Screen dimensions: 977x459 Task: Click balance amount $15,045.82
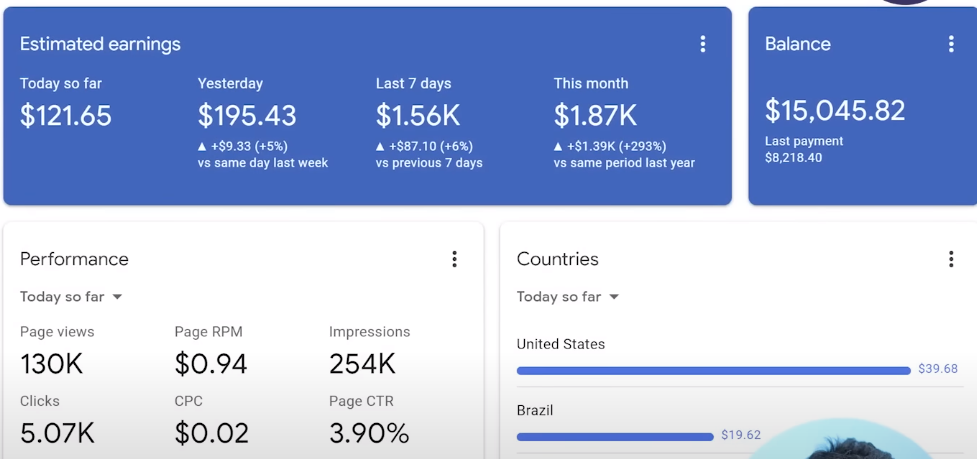click(835, 111)
